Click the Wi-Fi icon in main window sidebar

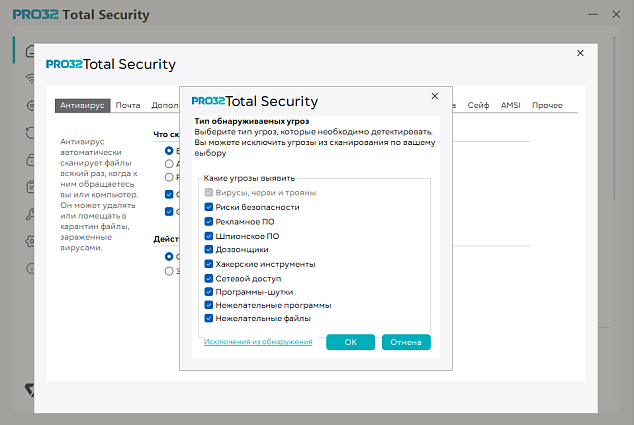[x=30, y=78]
